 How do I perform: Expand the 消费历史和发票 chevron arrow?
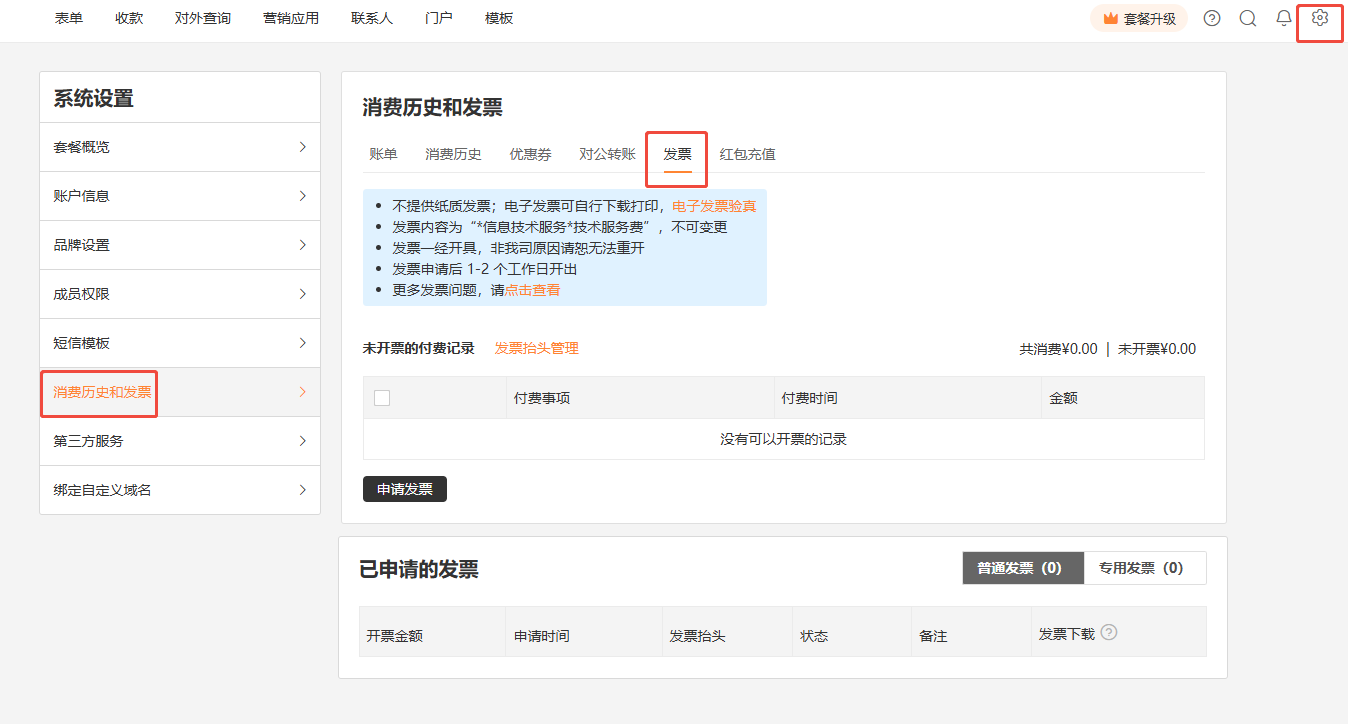pyautogui.click(x=302, y=392)
